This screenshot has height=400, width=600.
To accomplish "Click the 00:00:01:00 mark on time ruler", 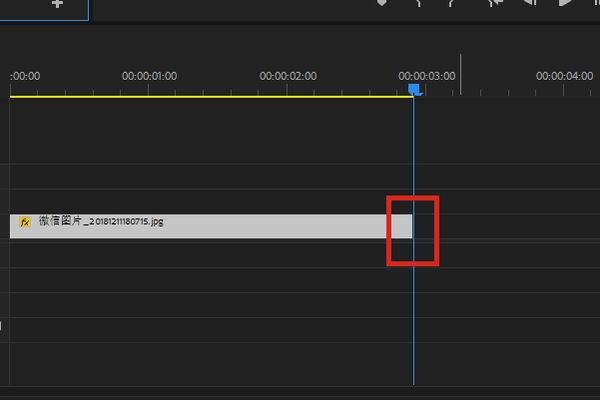I will 149,76.
